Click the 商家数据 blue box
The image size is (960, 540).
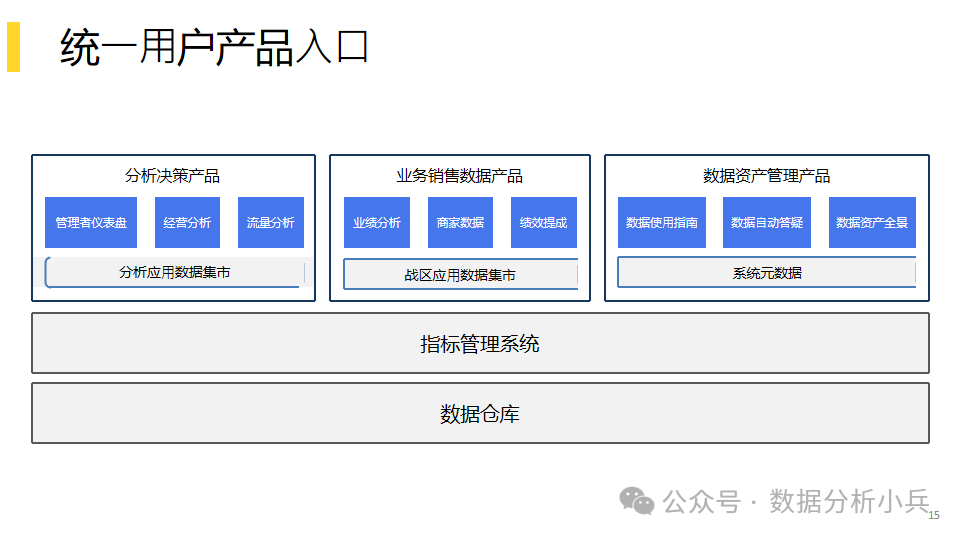(460, 222)
